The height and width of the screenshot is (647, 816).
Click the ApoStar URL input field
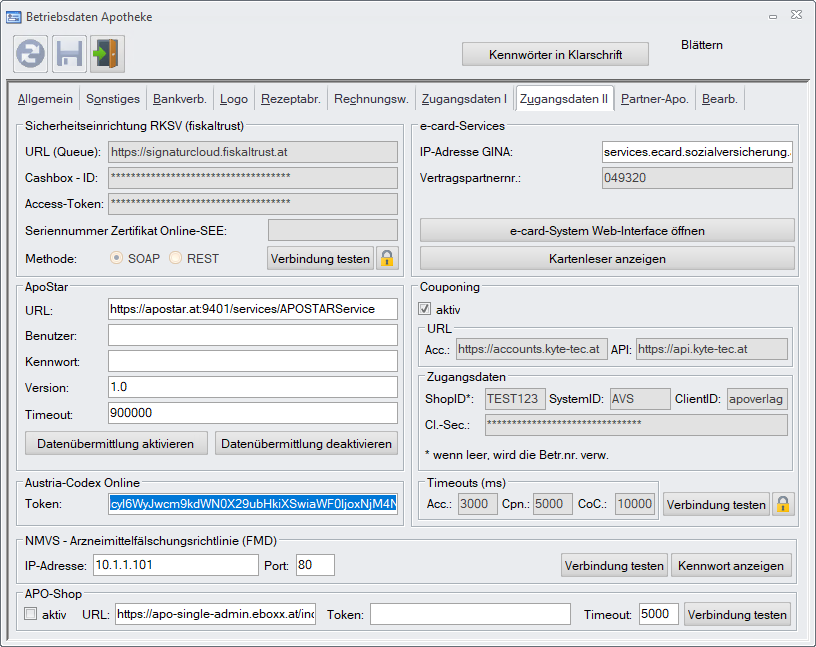click(x=253, y=309)
